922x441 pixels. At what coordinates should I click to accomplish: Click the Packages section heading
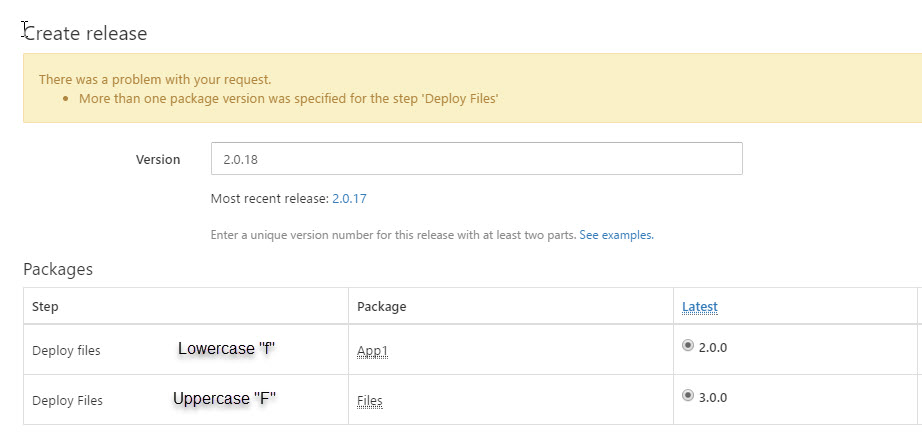58,269
